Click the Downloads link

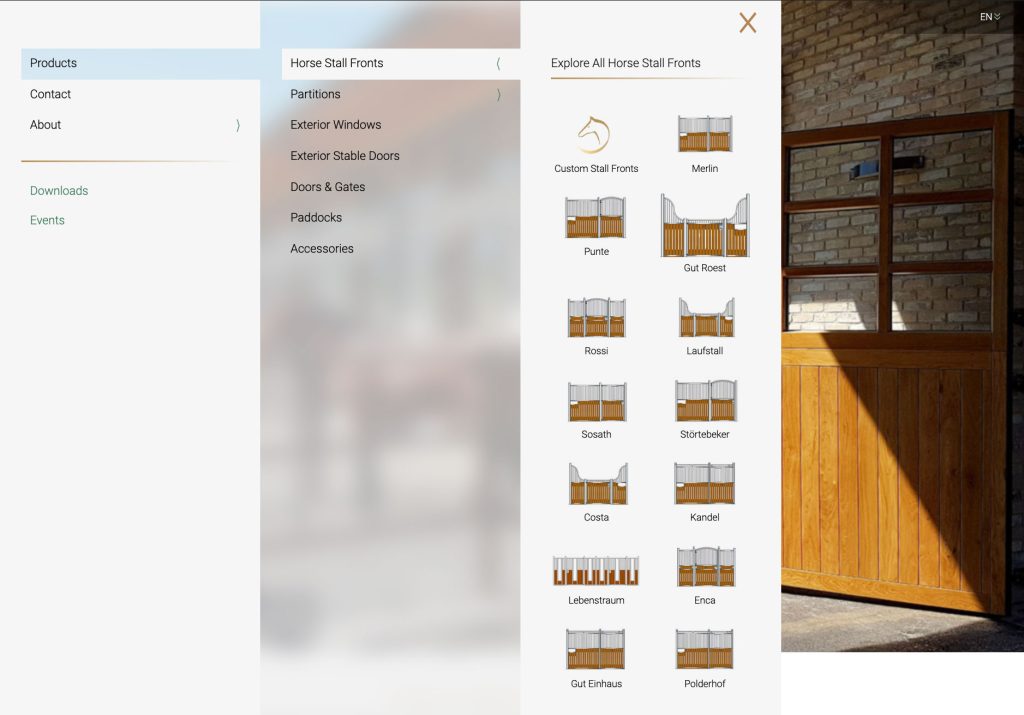(x=59, y=191)
